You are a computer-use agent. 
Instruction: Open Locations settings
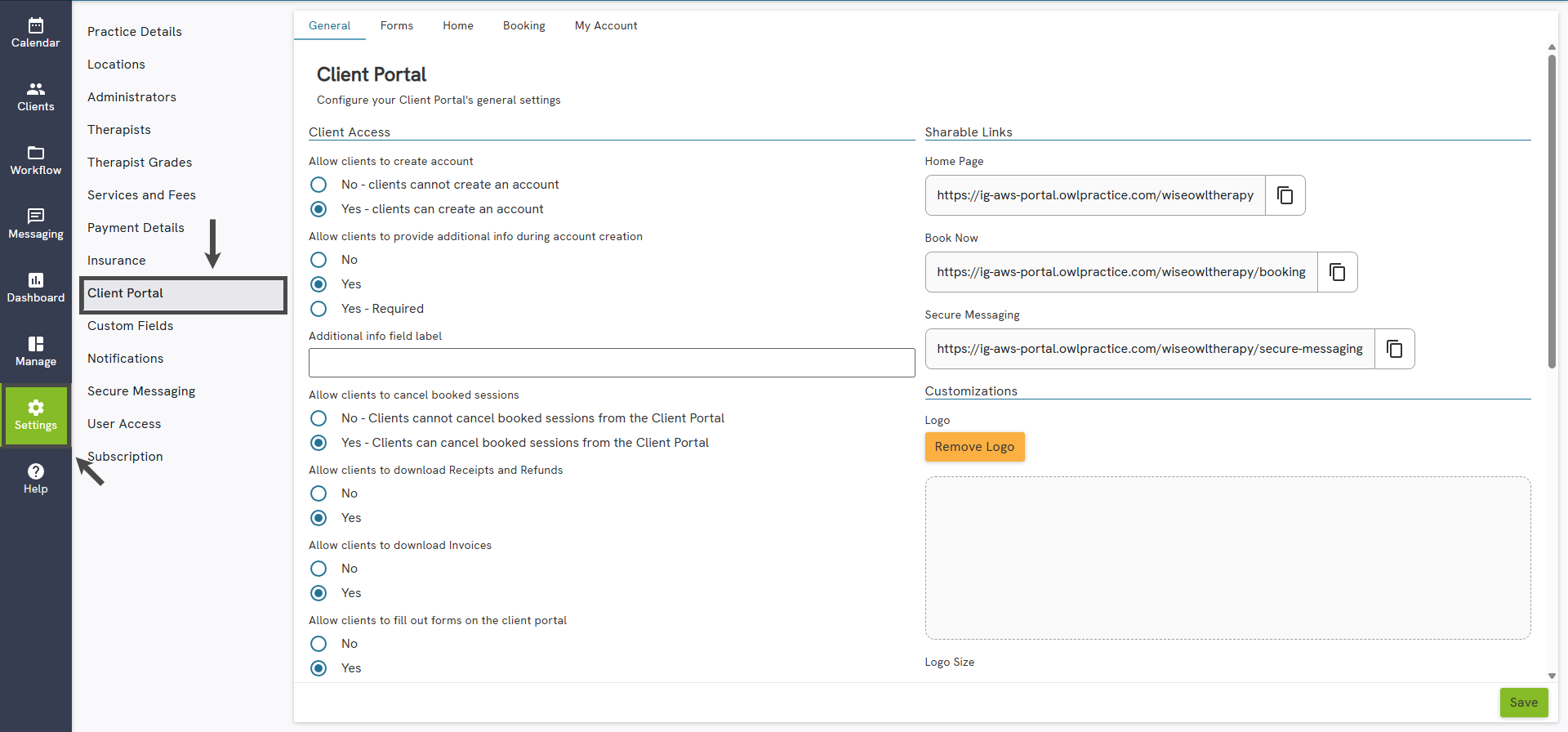116,65
